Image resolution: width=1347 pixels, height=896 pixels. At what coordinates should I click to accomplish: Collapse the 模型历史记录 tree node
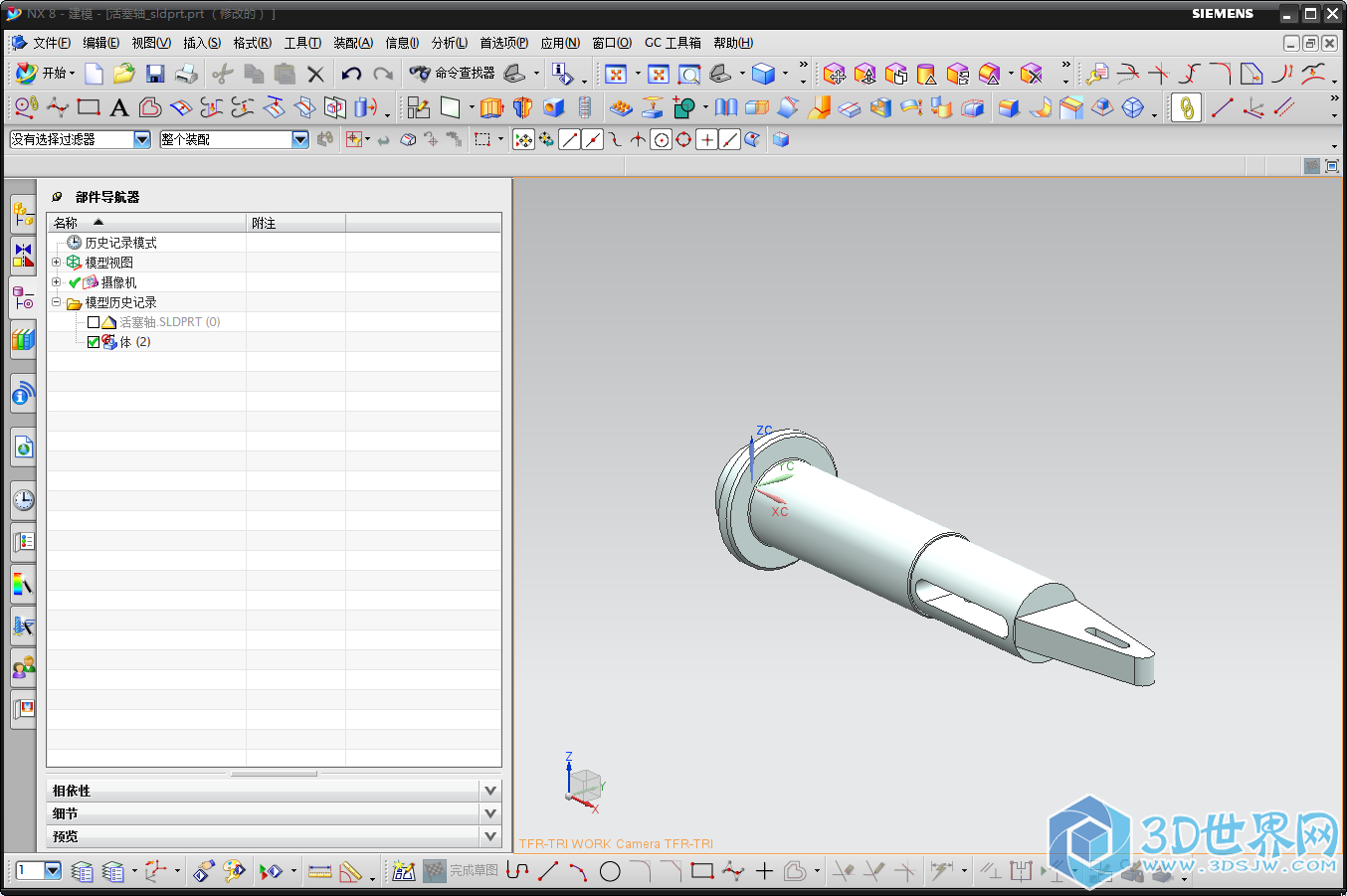click(x=57, y=302)
